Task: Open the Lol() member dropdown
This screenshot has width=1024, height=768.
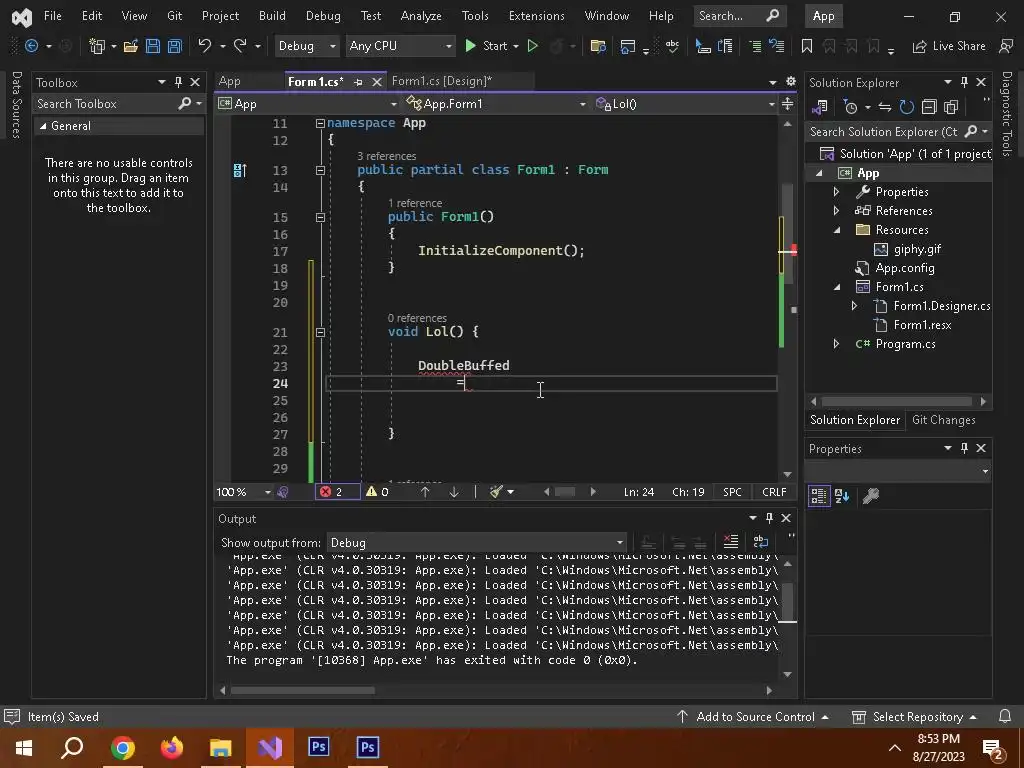Action: click(684, 104)
